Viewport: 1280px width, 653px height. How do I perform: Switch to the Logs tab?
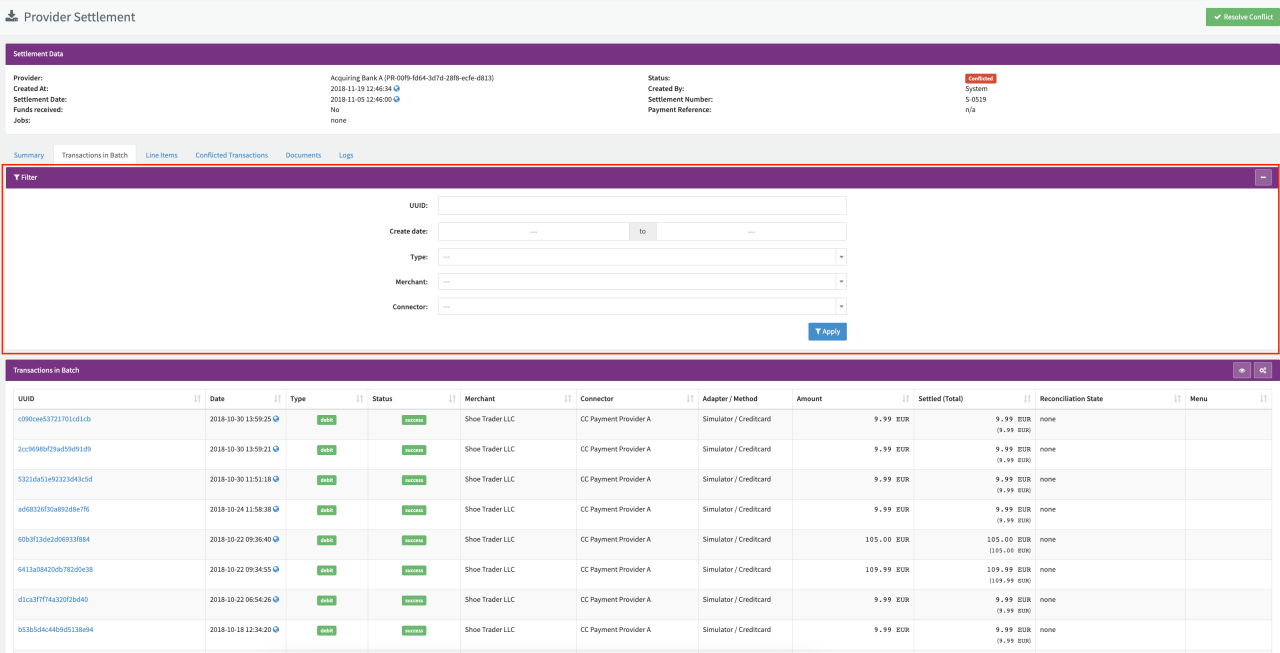pyautogui.click(x=345, y=155)
